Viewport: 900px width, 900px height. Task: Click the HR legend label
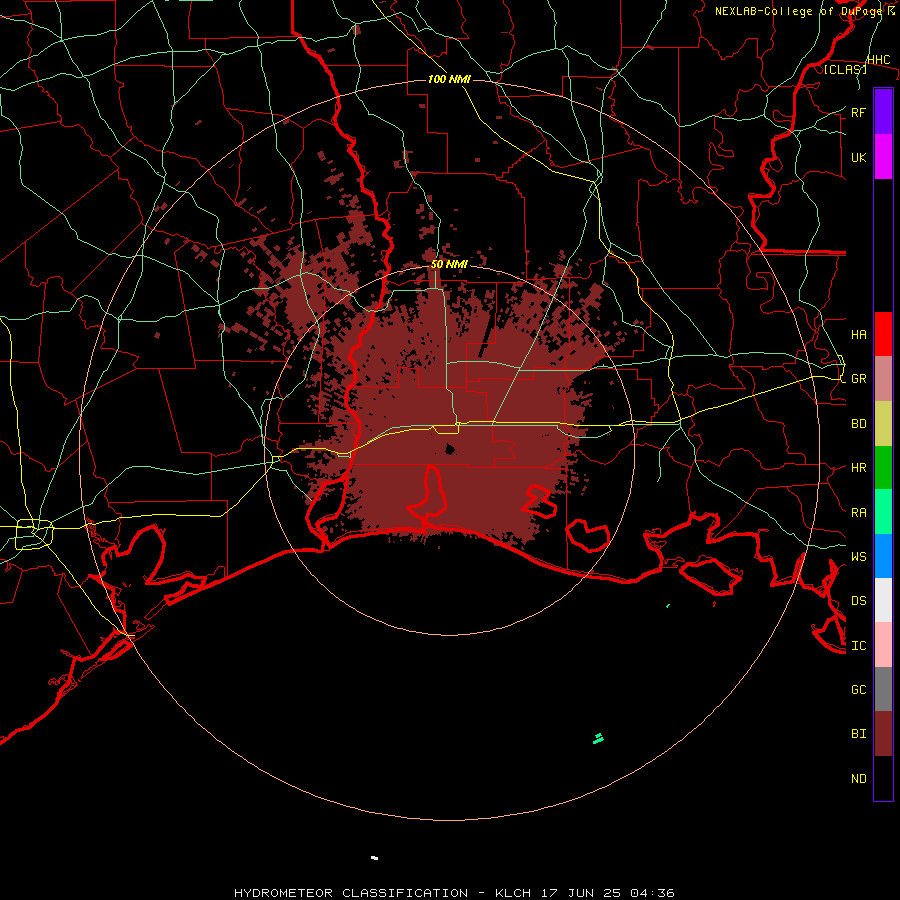[x=858, y=468]
